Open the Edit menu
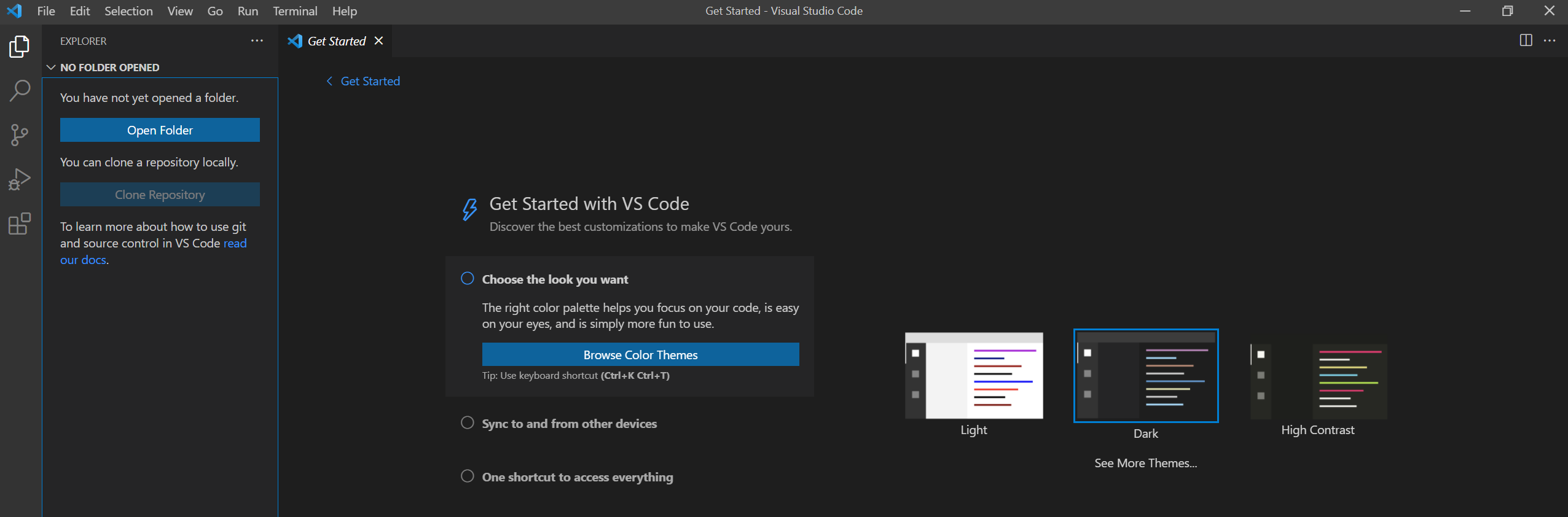 click(x=80, y=11)
